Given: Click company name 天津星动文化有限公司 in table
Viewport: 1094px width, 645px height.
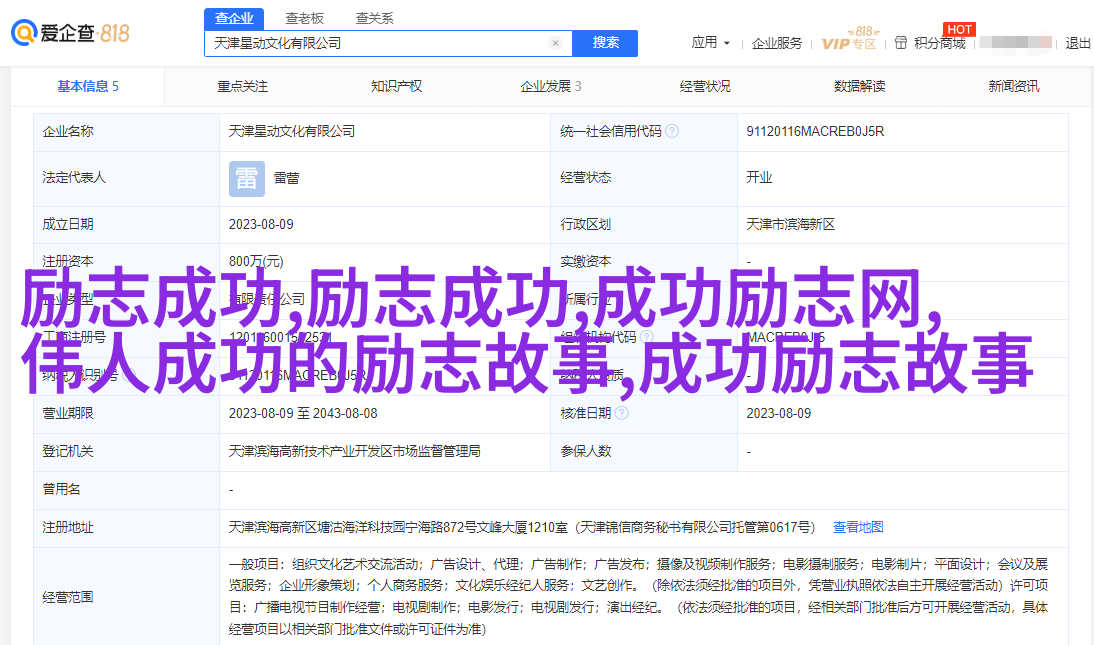Looking at the screenshot, I should pos(292,131).
